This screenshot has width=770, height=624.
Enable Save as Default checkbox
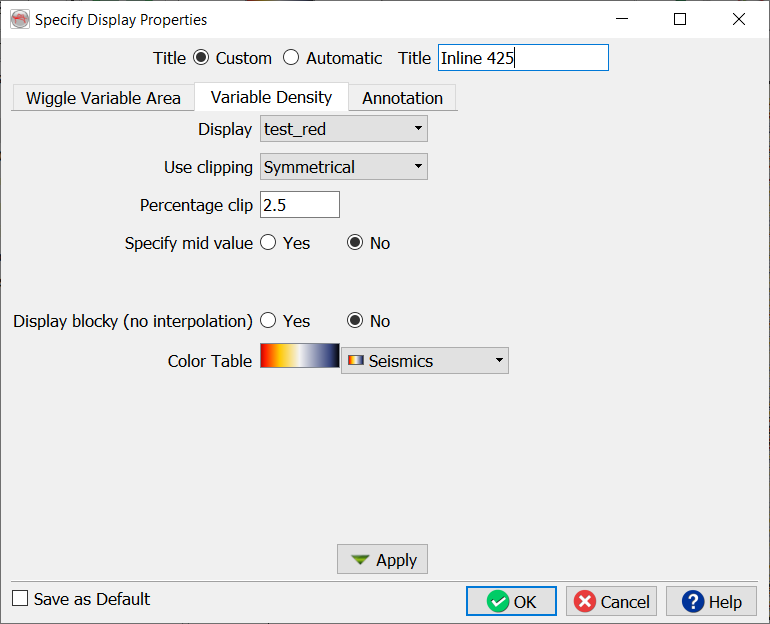pos(20,599)
